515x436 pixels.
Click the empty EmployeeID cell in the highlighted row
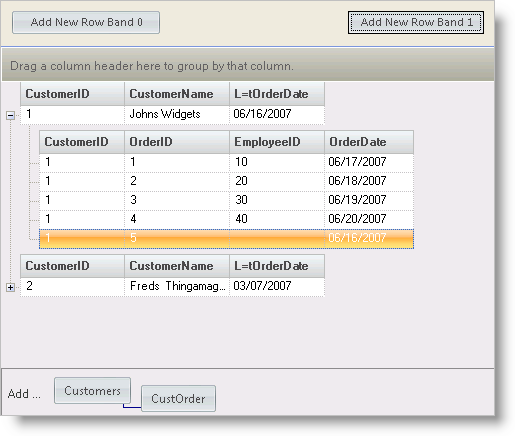(x=277, y=239)
